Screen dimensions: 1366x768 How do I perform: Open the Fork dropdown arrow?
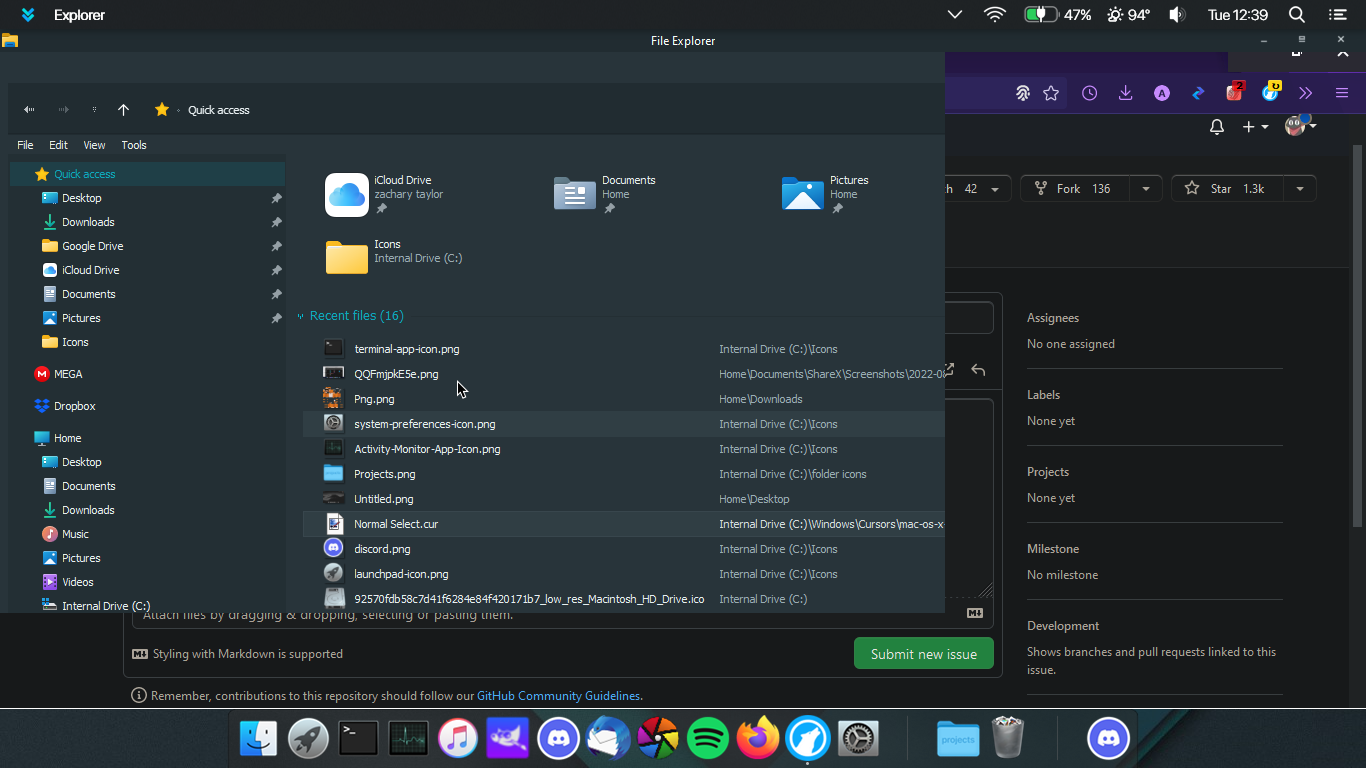click(1146, 188)
